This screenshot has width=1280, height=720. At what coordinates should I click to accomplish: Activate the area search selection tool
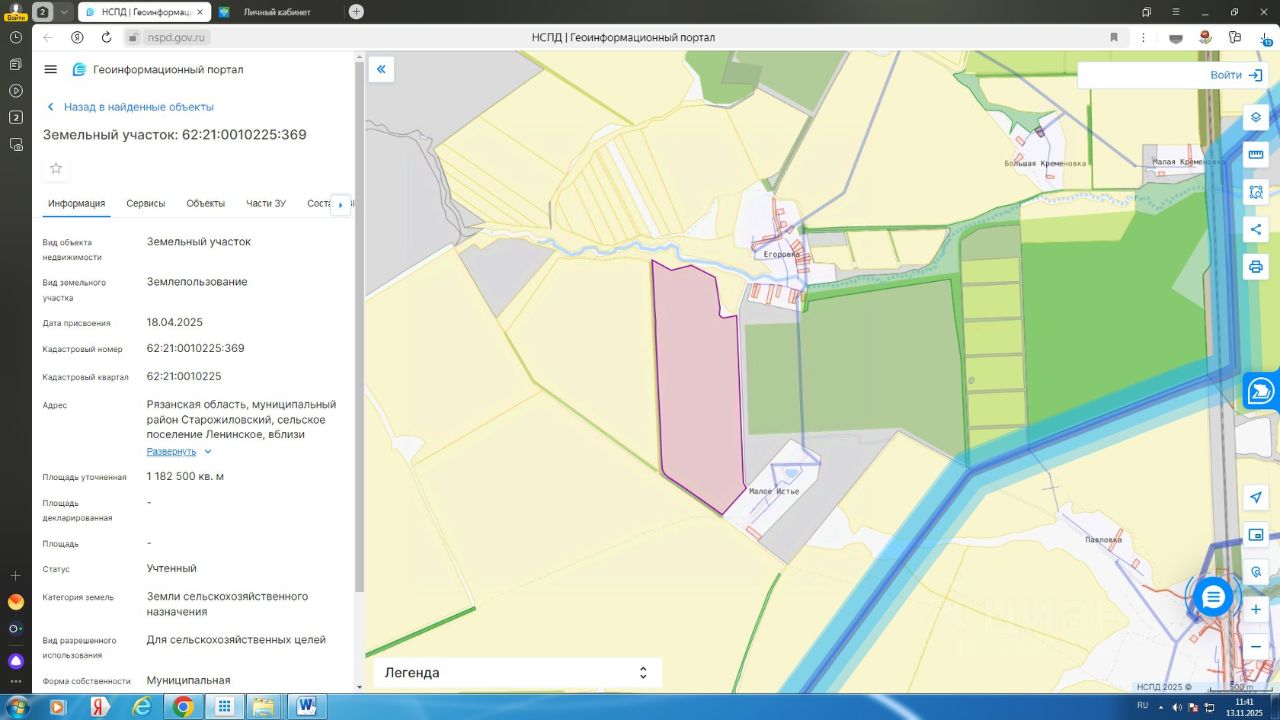(x=1256, y=192)
